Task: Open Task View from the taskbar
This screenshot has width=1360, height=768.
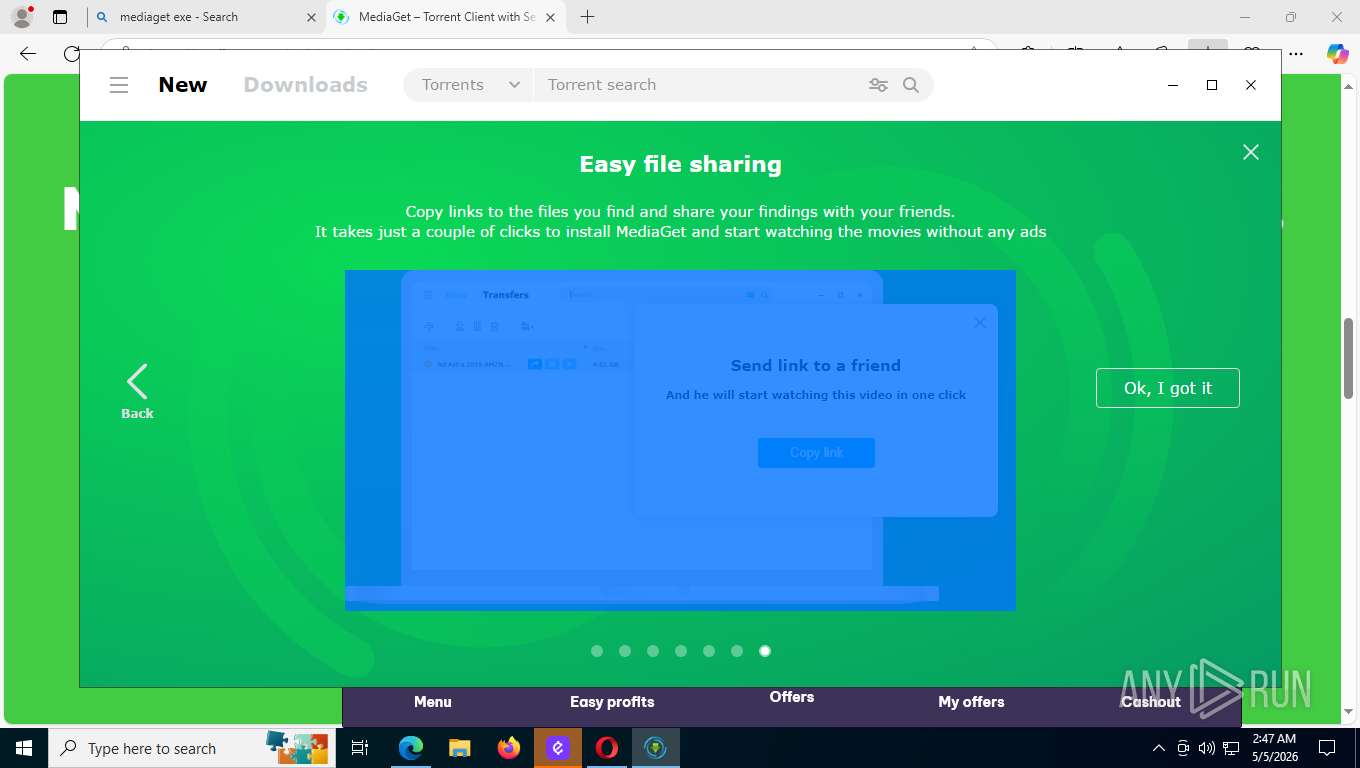Action: [x=361, y=748]
